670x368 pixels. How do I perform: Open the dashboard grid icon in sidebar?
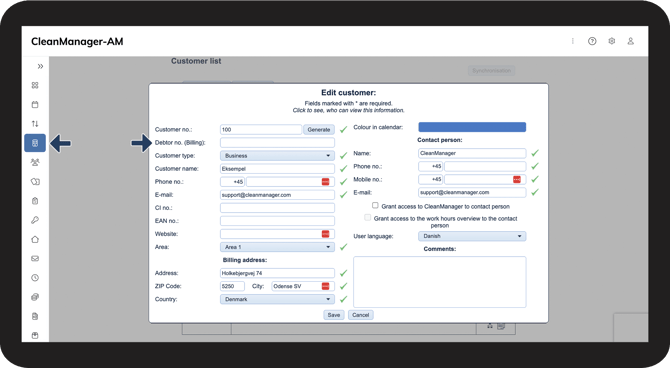[x=35, y=85]
